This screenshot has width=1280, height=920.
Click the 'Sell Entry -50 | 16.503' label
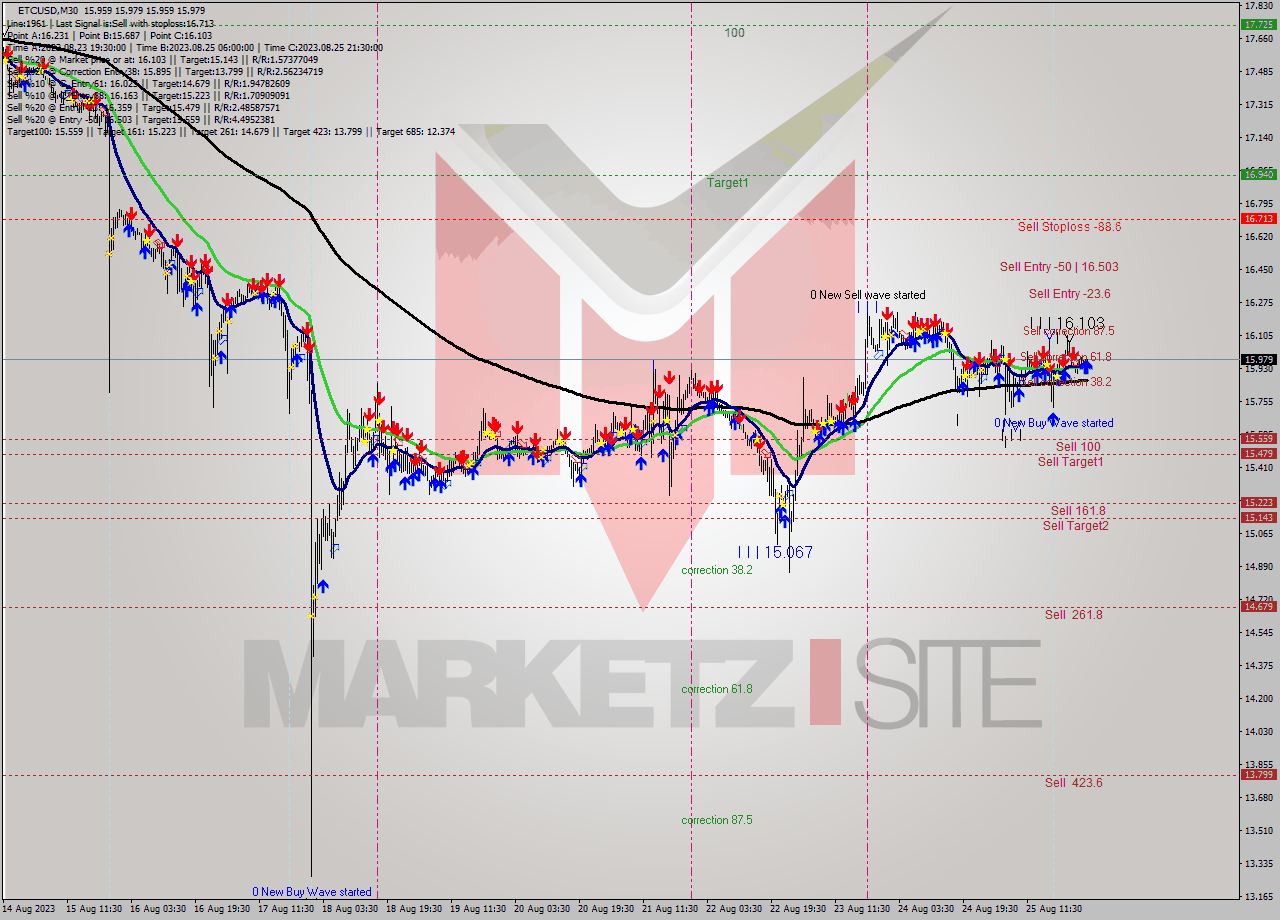tap(1059, 267)
